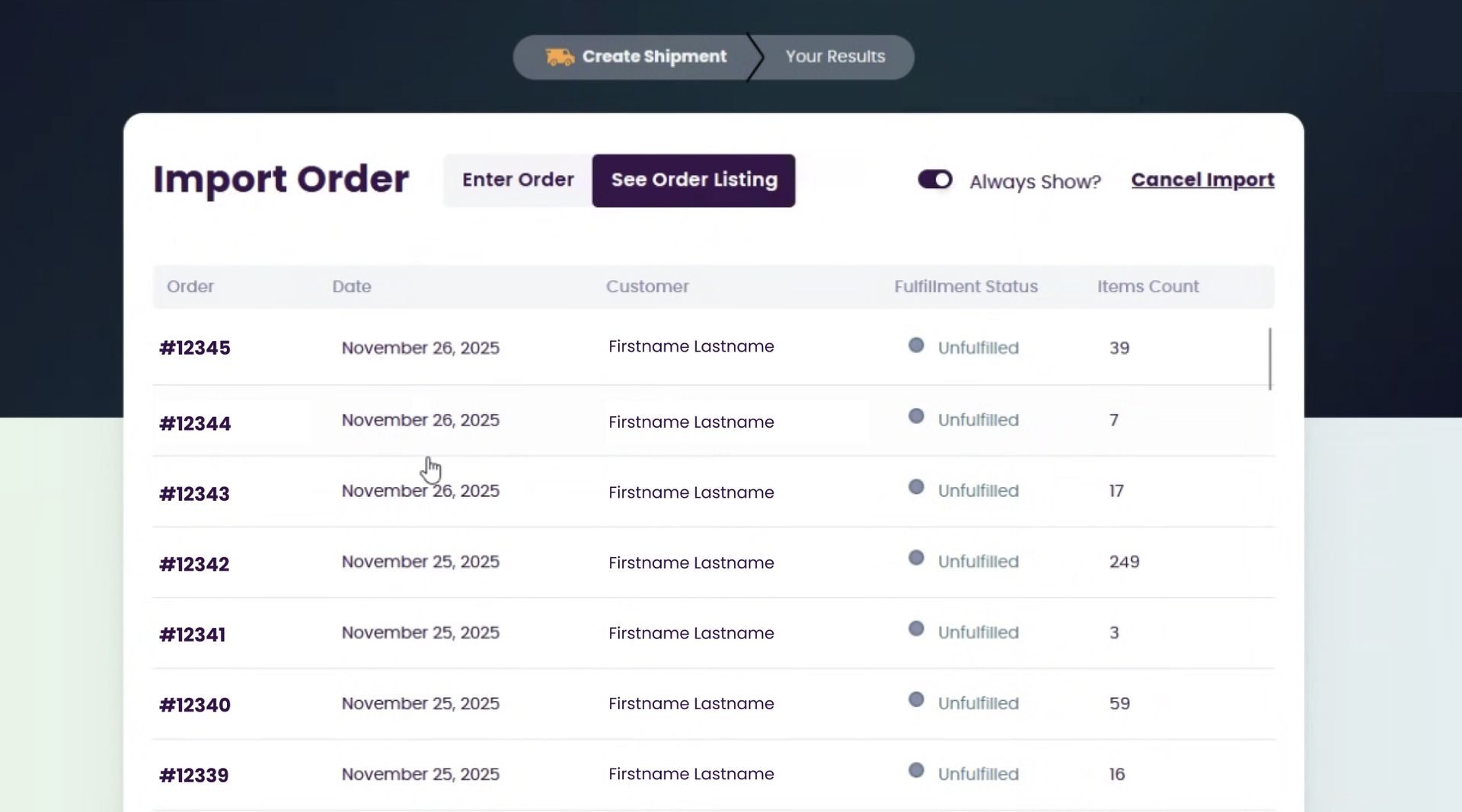This screenshot has width=1462, height=812.
Task: Click the status circle for order #12341
Action: pos(916,629)
